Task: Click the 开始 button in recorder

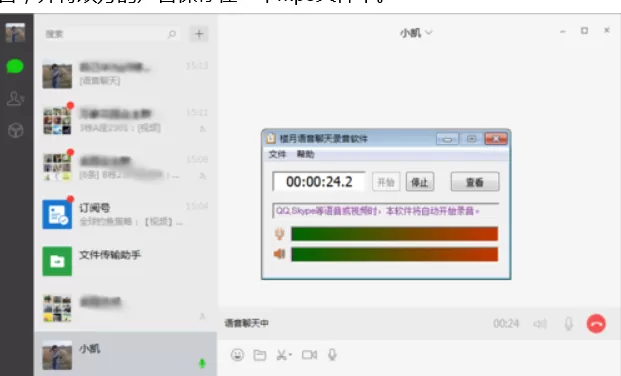Action: (x=386, y=182)
